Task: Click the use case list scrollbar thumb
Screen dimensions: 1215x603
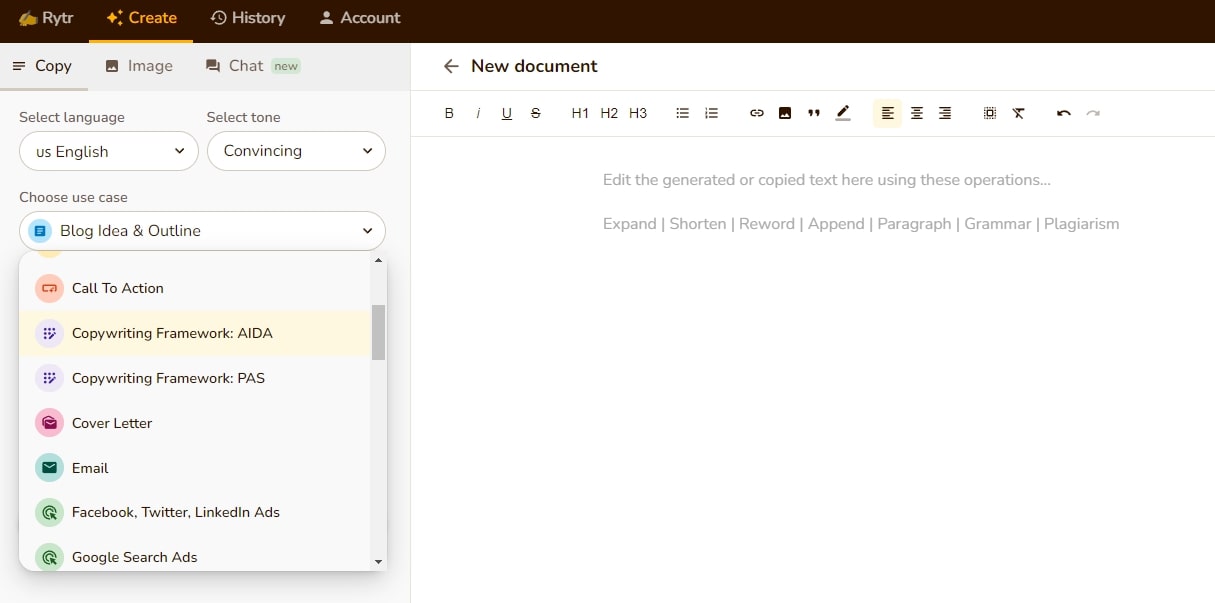Action: [x=378, y=332]
